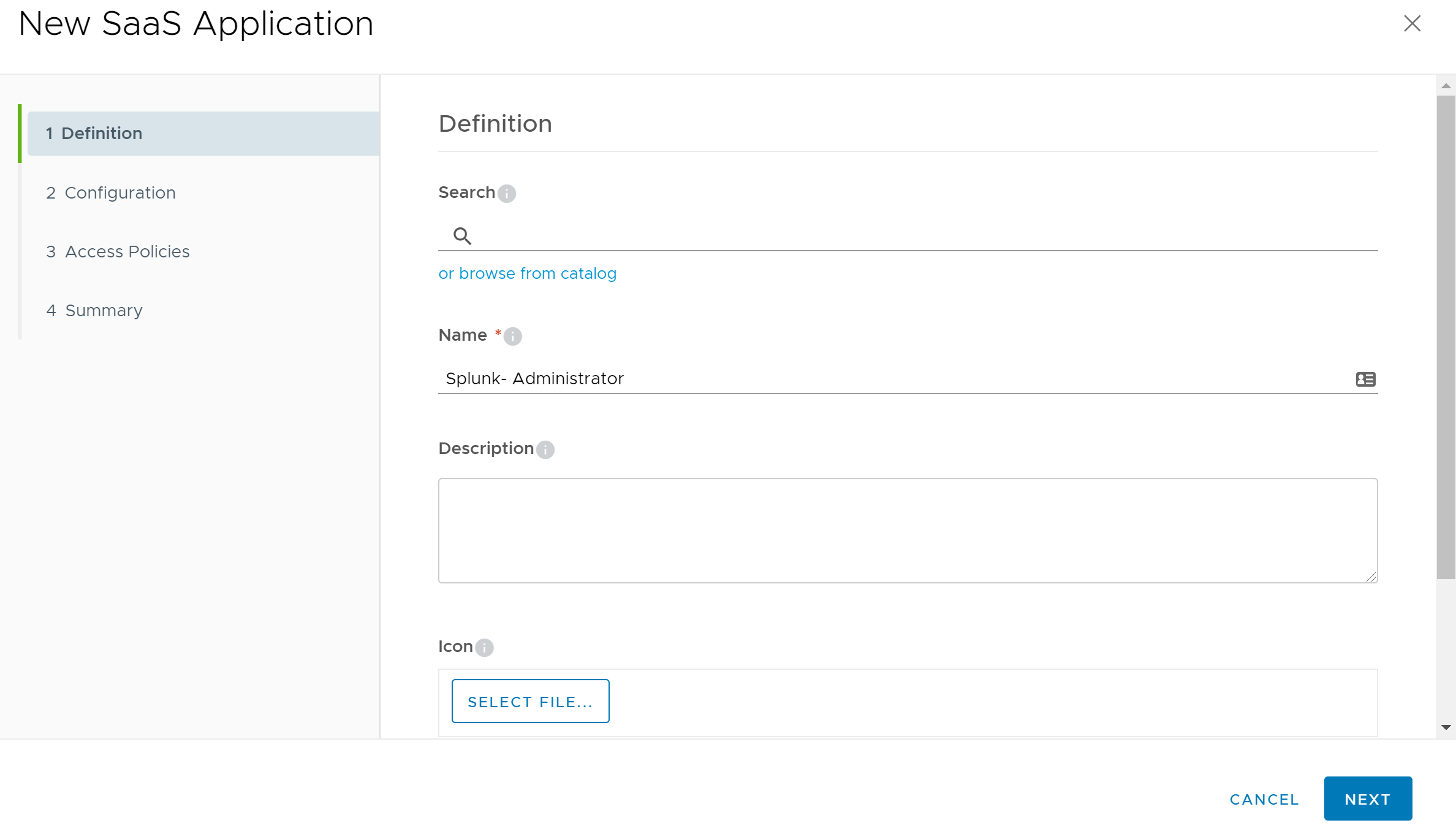The width and height of the screenshot is (1456, 831).
Task: Go to the Configuration step
Action: (119, 193)
